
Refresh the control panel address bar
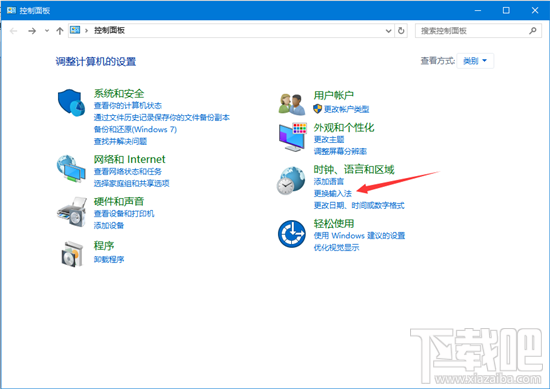tap(401, 31)
